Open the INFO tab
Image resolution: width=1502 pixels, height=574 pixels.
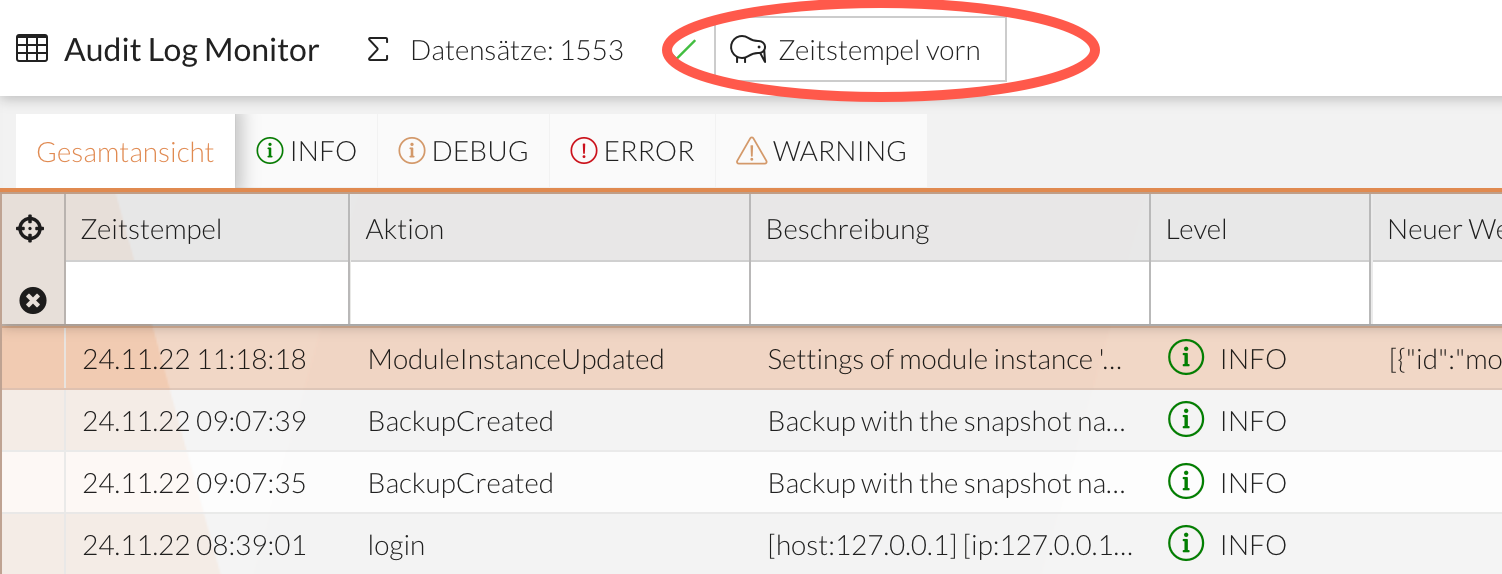307,151
